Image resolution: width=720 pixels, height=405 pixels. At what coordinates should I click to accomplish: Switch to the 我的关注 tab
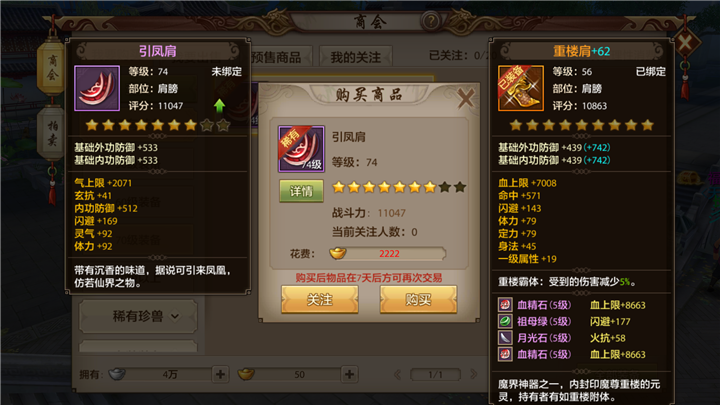coord(356,57)
